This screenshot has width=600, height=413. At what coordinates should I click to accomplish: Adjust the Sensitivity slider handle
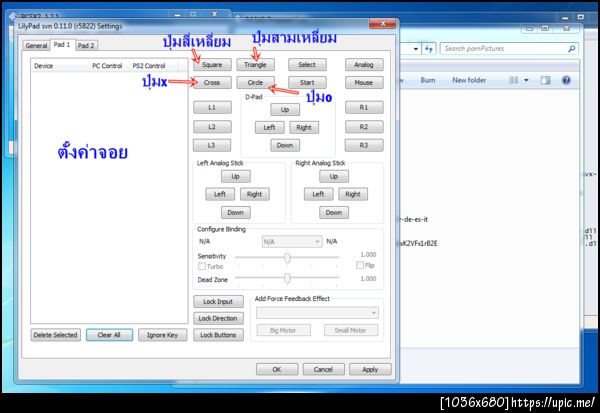pyautogui.click(x=287, y=258)
